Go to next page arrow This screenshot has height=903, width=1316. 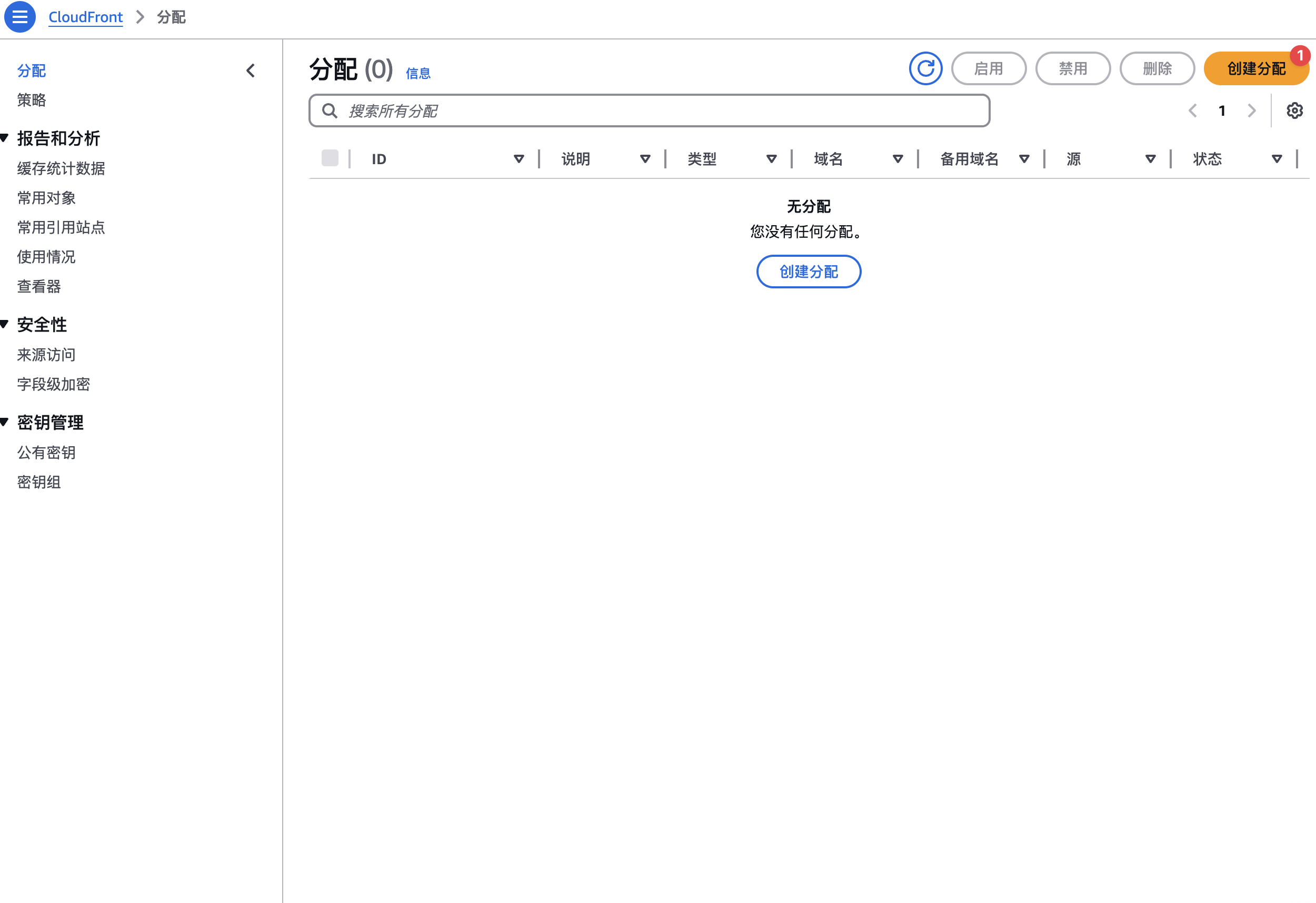(1251, 111)
